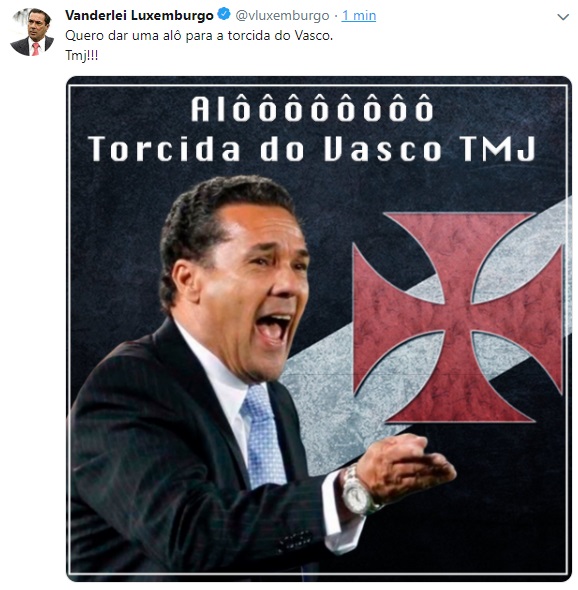The image size is (578, 590).
Task: Click the blue verified badge icon
Action: point(224,15)
